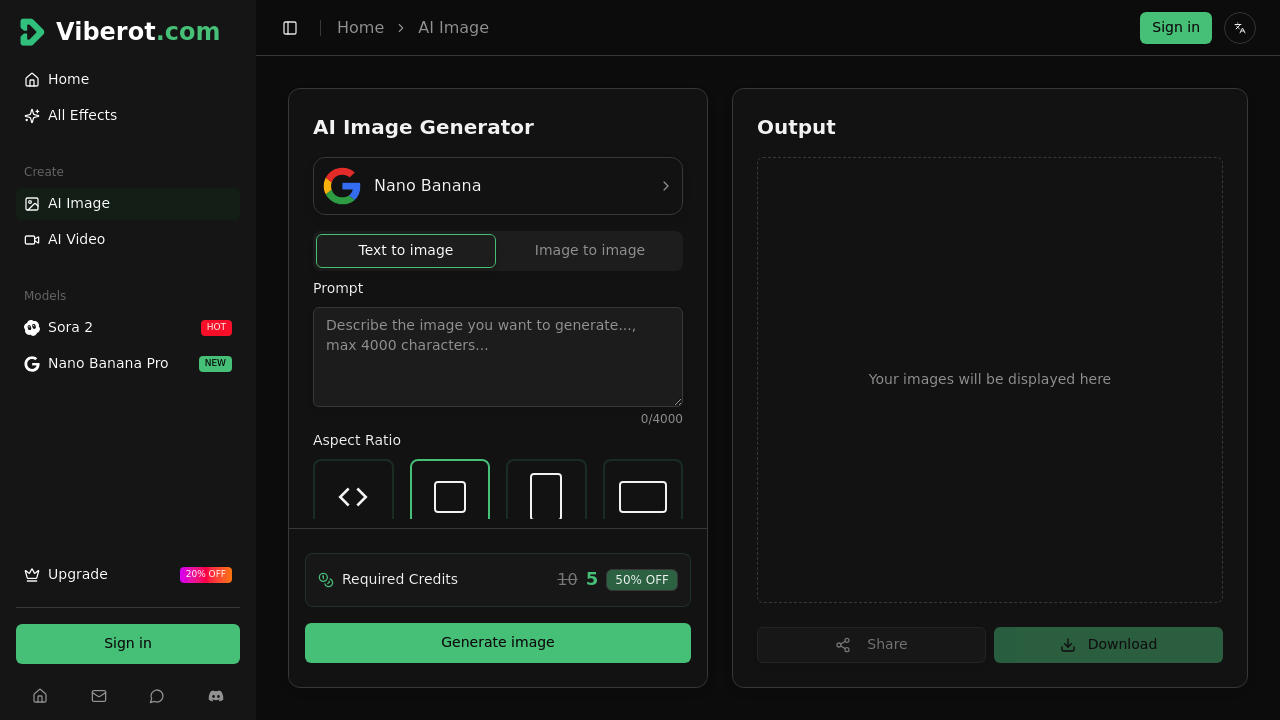The width and height of the screenshot is (1280, 720).
Task: Open the AI Image creator in sidebar
Action: [79, 203]
